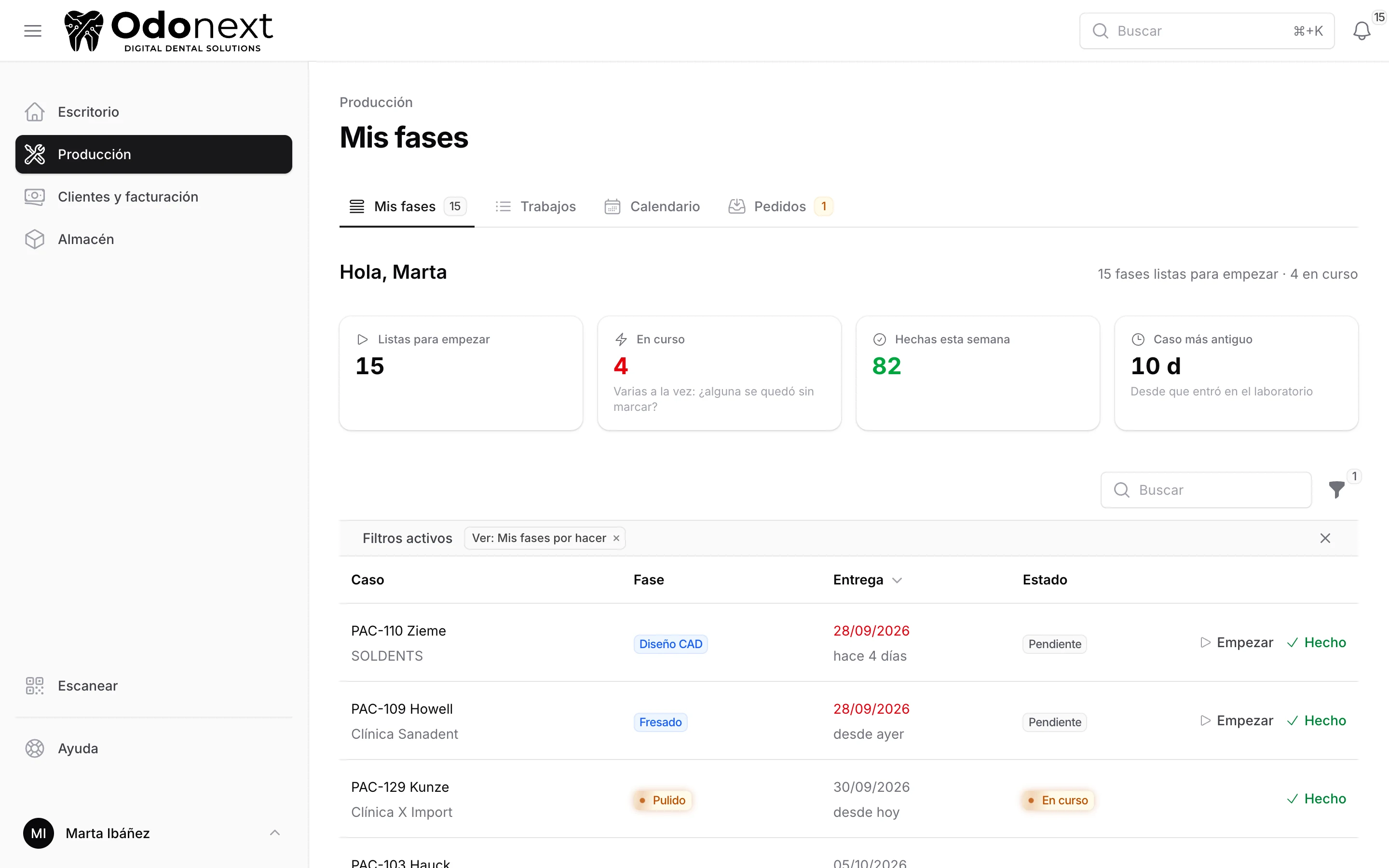Open Almacén box icon

(x=34, y=239)
